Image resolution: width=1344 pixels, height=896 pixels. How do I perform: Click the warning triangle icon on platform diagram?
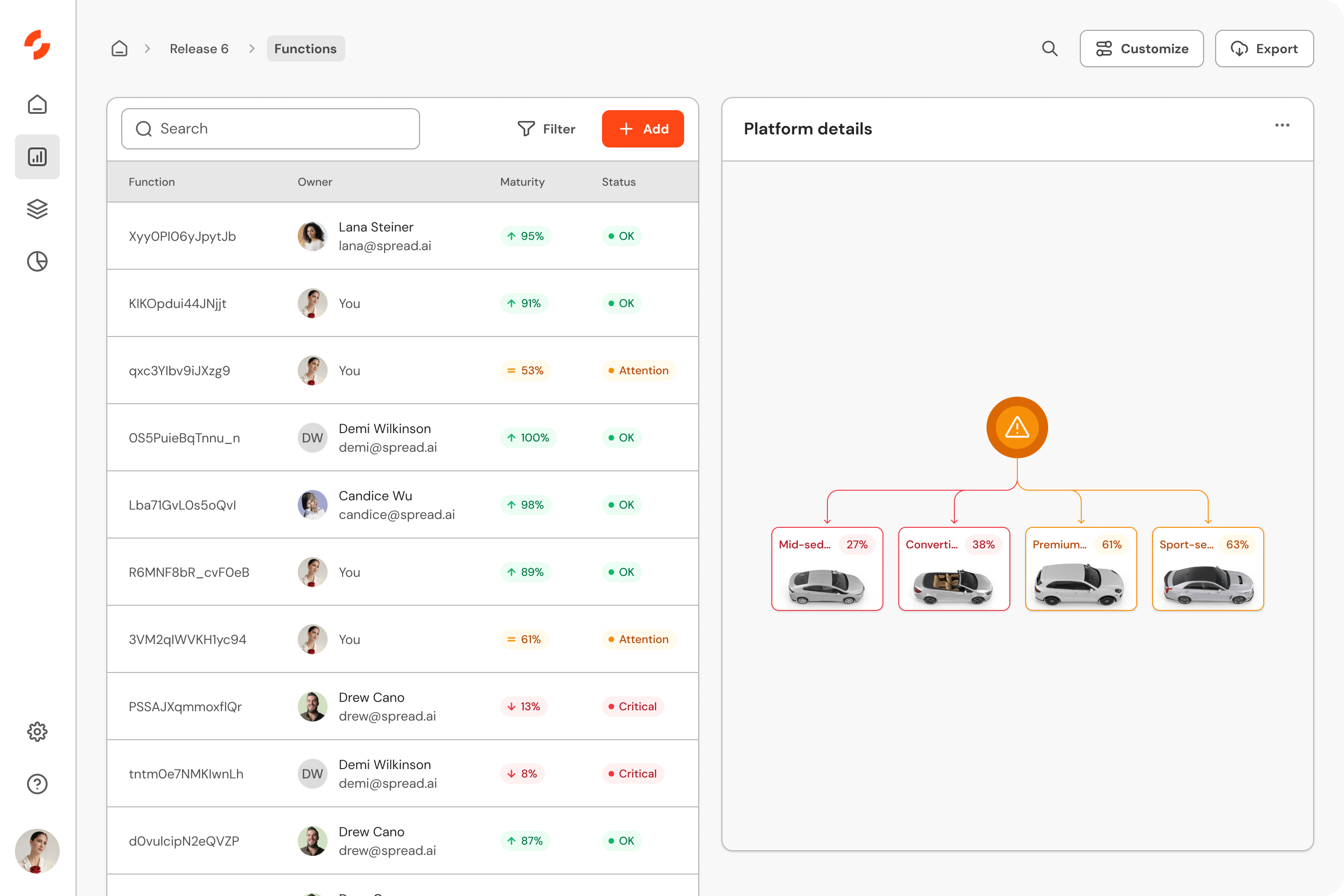coord(1017,427)
